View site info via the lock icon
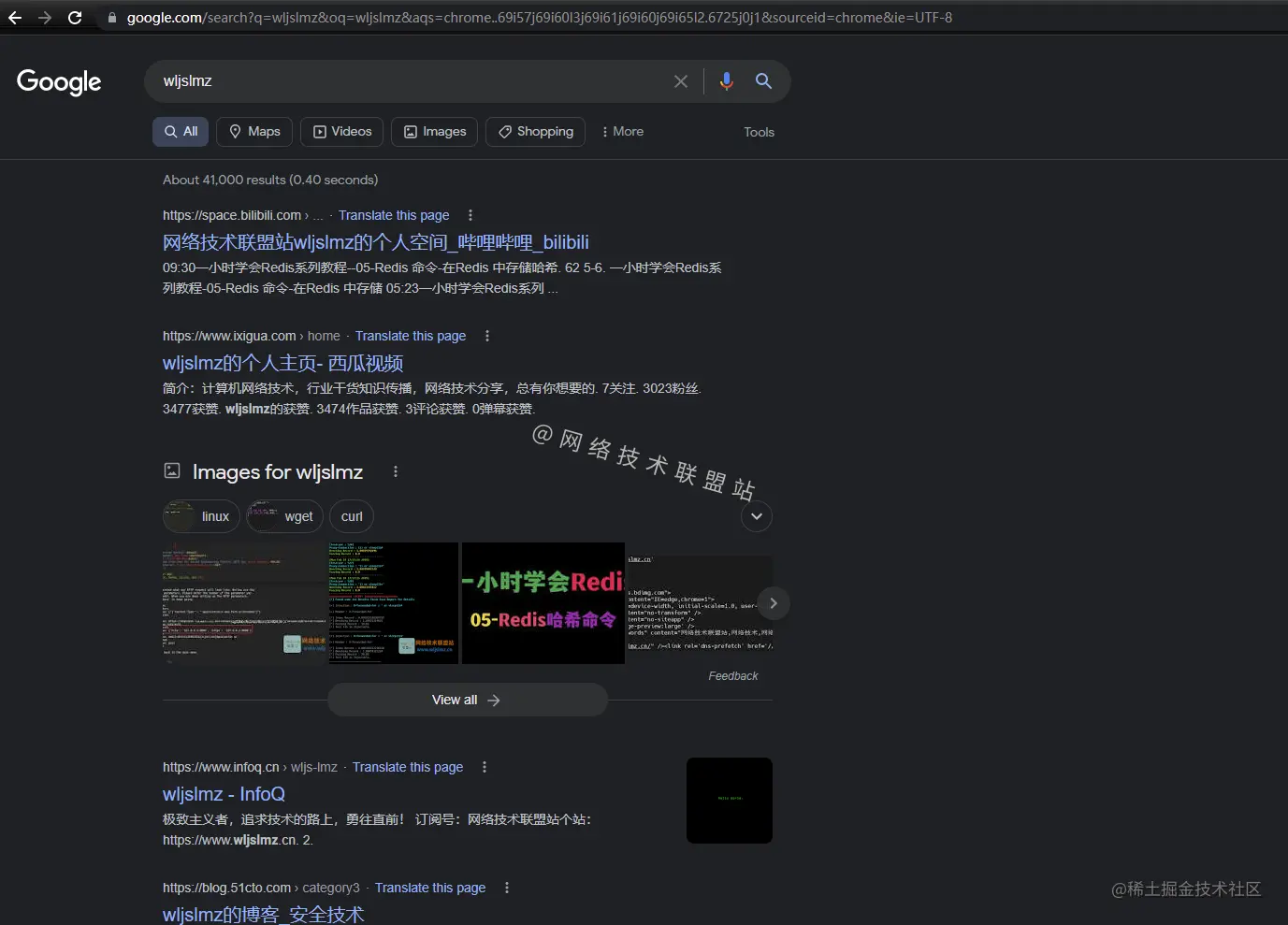 pos(112,18)
